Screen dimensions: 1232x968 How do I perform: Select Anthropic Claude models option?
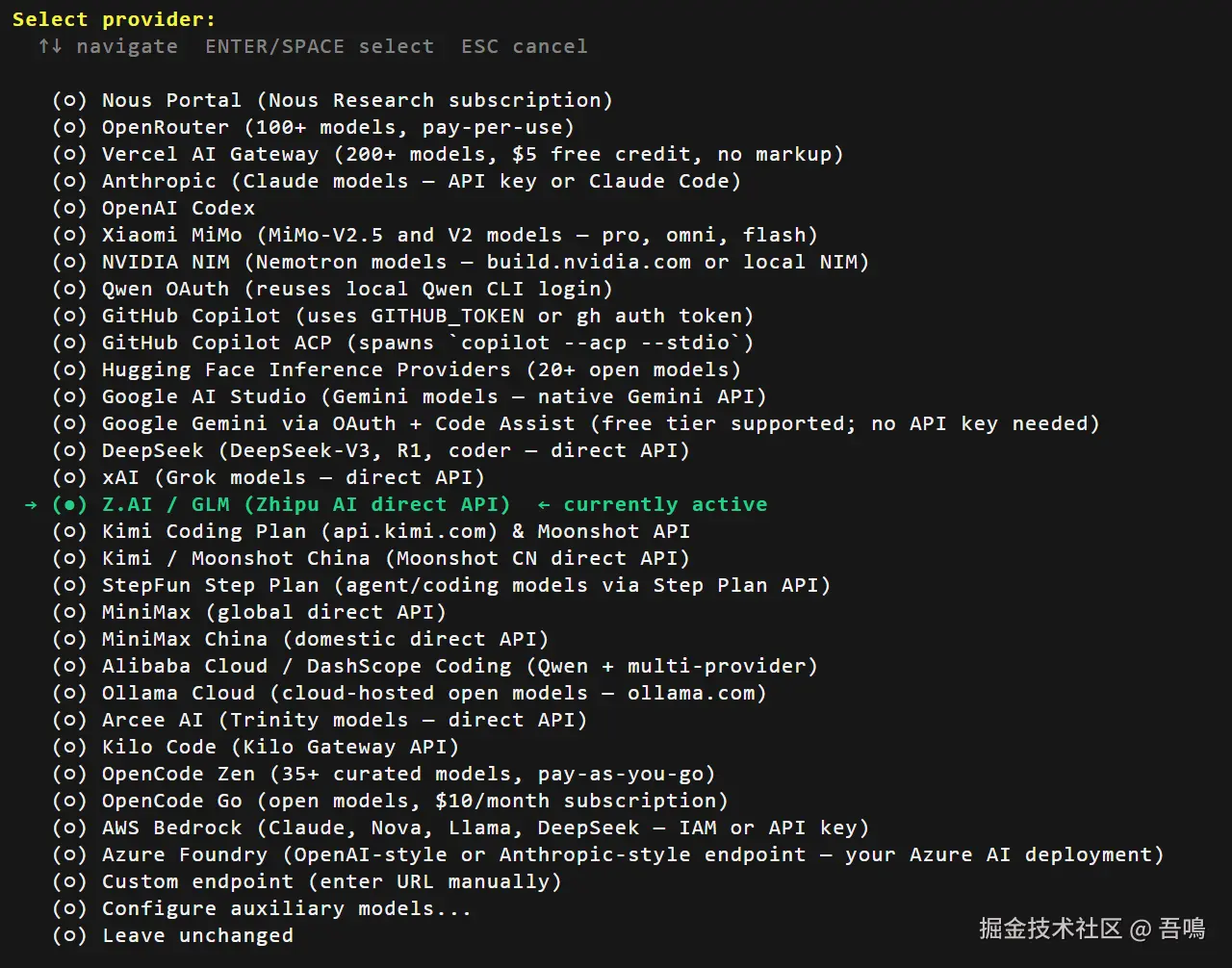[69, 181]
